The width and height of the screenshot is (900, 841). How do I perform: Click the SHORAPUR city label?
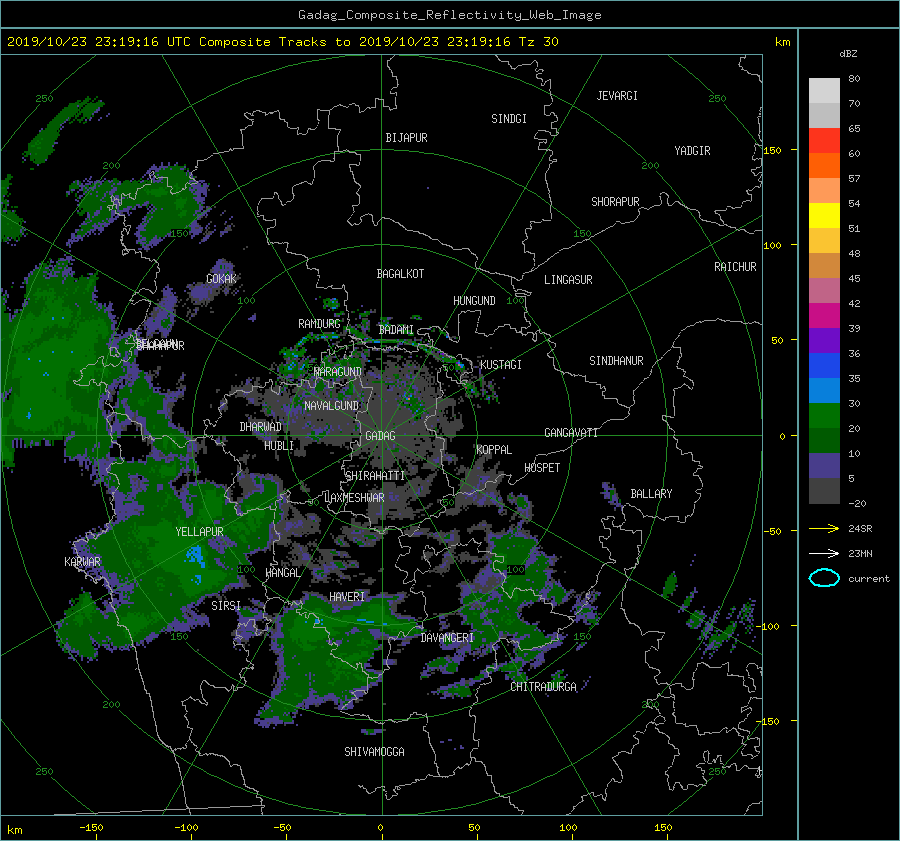point(615,202)
